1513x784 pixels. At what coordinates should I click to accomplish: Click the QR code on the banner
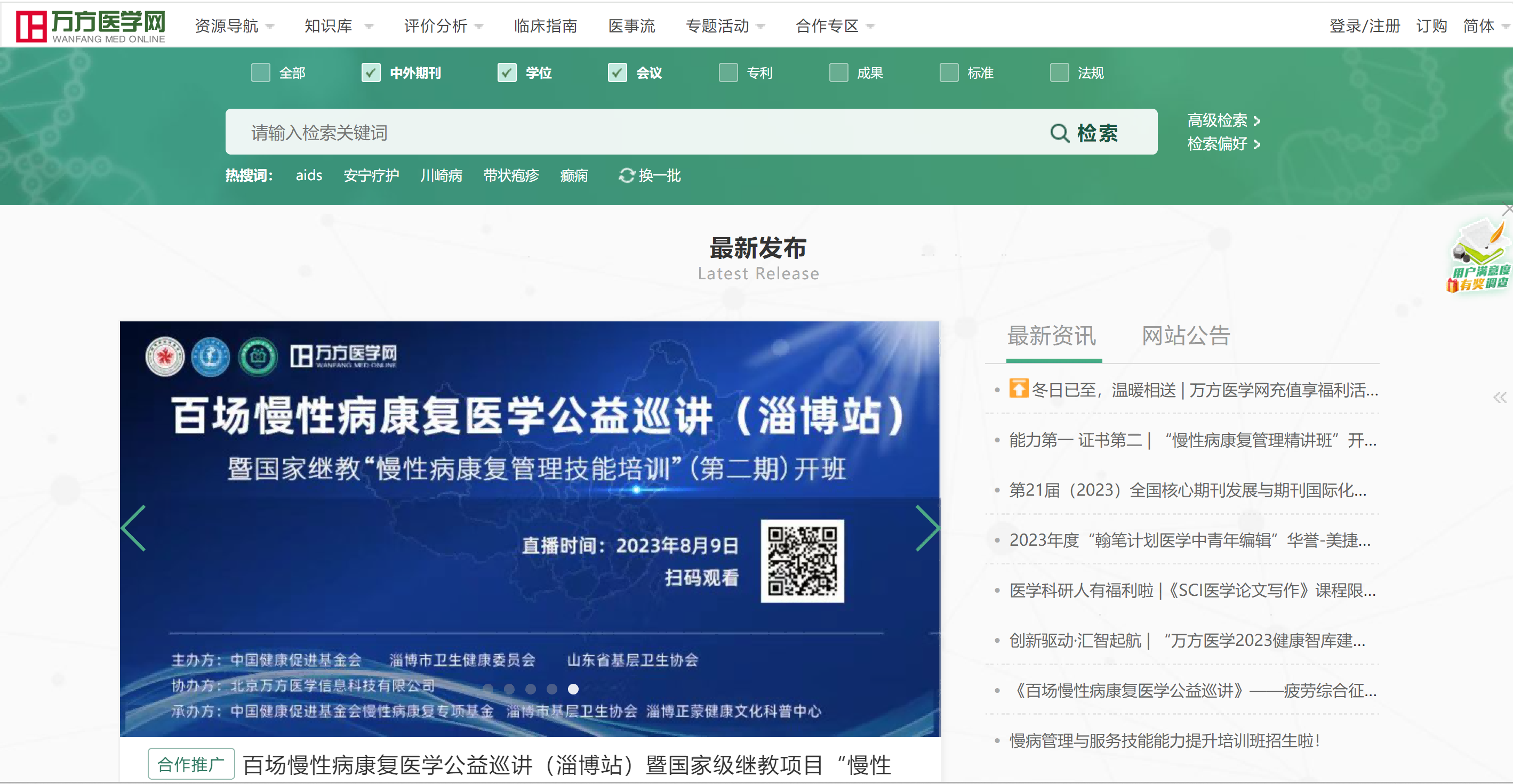pyautogui.click(x=802, y=561)
